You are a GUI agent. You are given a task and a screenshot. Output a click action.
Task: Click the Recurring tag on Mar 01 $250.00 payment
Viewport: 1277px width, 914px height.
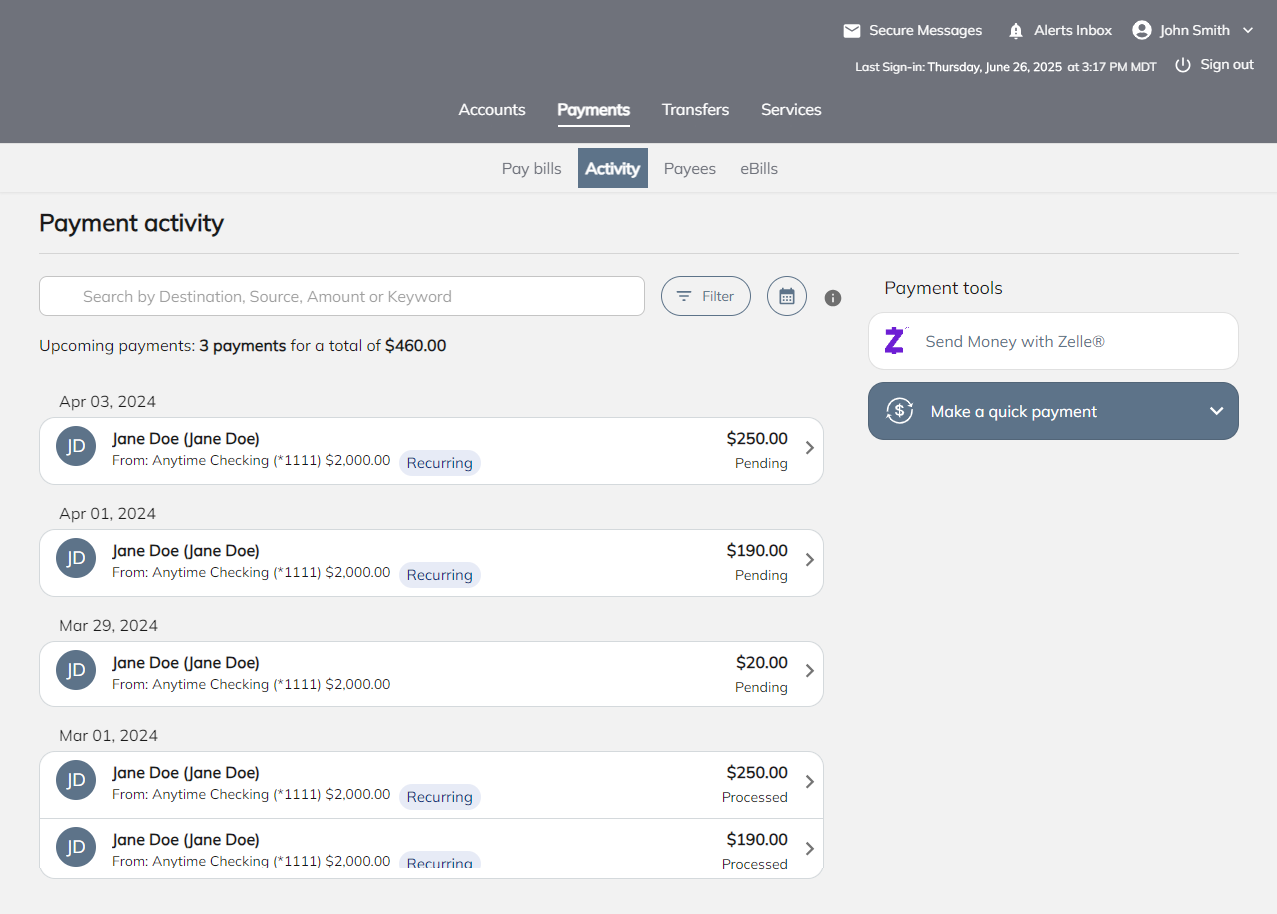click(440, 797)
